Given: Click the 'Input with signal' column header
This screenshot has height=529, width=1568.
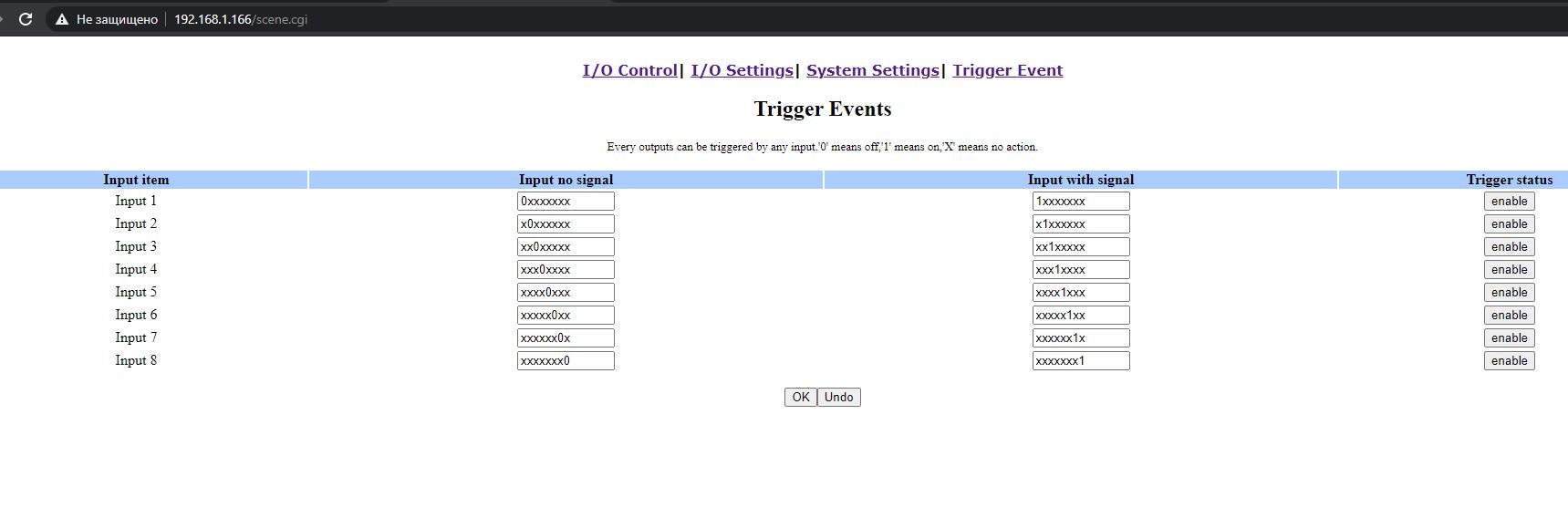Looking at the screenshot, I should click(1081, 180).
